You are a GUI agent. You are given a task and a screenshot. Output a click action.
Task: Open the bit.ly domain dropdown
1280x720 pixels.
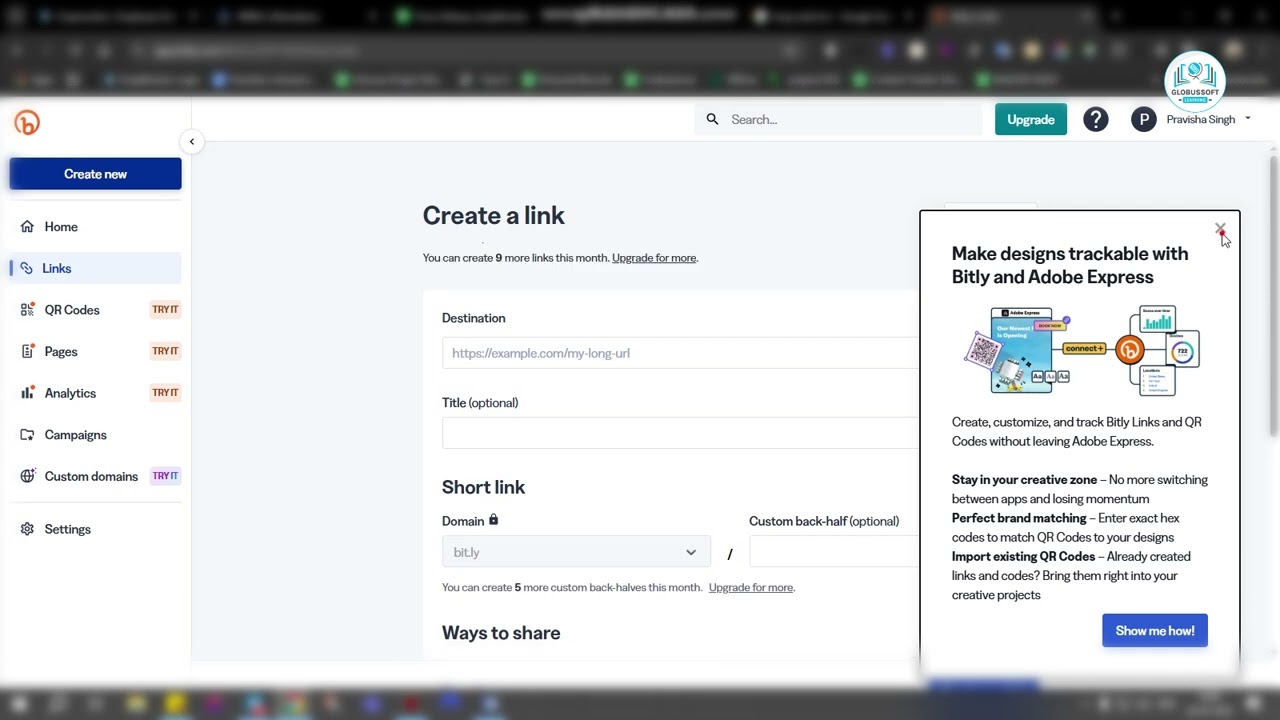(576, 552)
